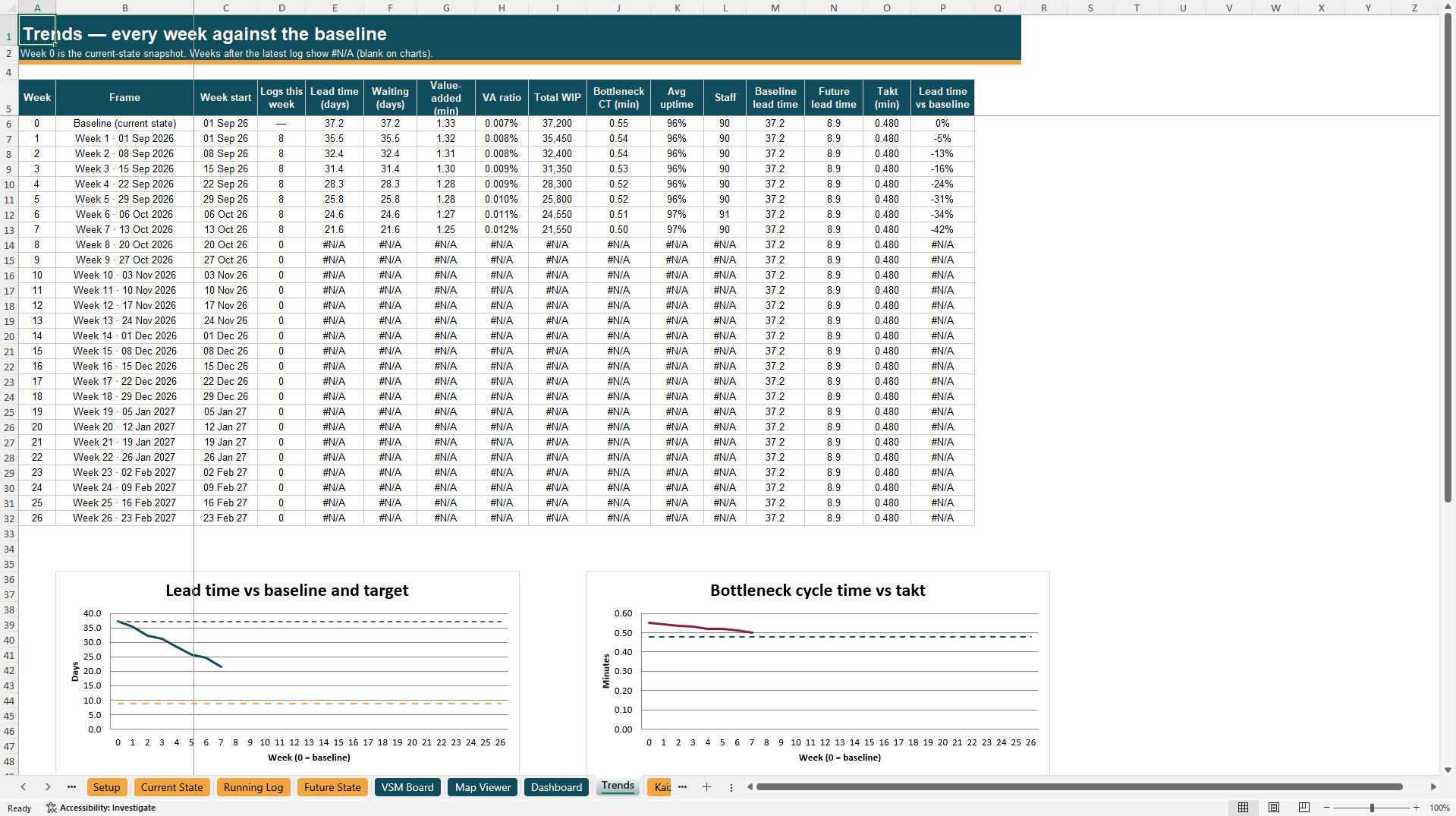Click the vertical scrollbar up arrow
The height and width of the screenshot is (816, 1456).
click(1448, 6)
